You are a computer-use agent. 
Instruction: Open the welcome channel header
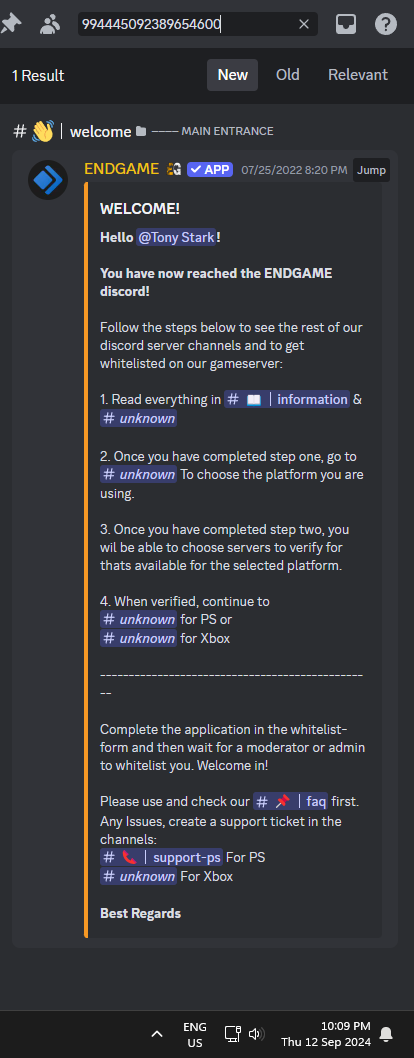coord(100,132)
